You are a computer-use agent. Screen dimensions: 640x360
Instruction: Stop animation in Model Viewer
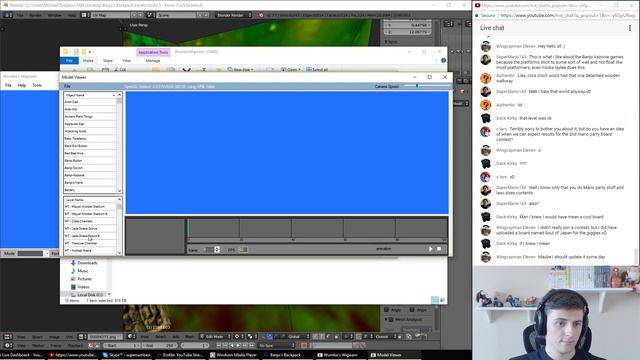tap(439, 249)
